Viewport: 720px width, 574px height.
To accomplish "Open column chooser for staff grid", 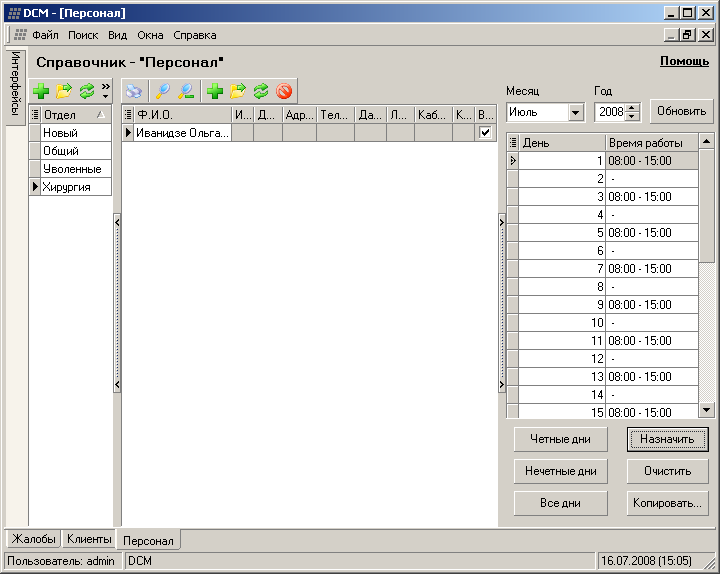I will click(x=128, y=114).
